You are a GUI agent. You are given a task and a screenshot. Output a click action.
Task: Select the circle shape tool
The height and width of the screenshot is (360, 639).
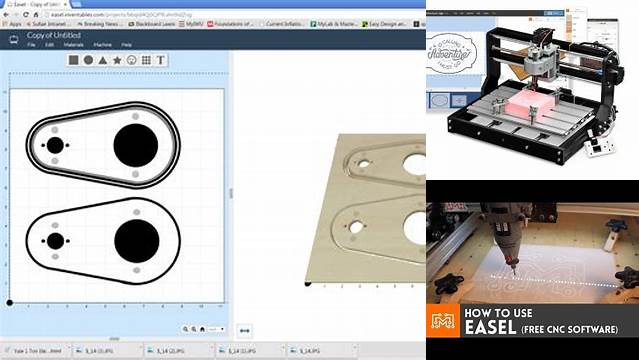point(88,60)
